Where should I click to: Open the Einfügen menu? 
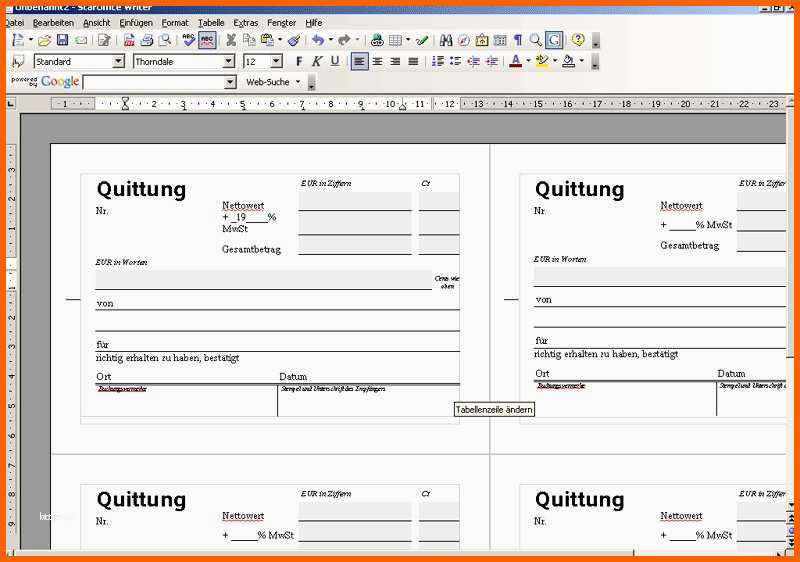136,23
